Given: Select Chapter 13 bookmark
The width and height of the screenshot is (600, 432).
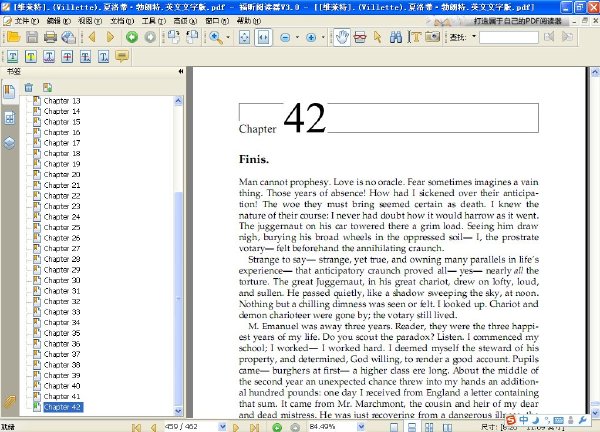Looking at the screenshot, I should tap(62, 101).
